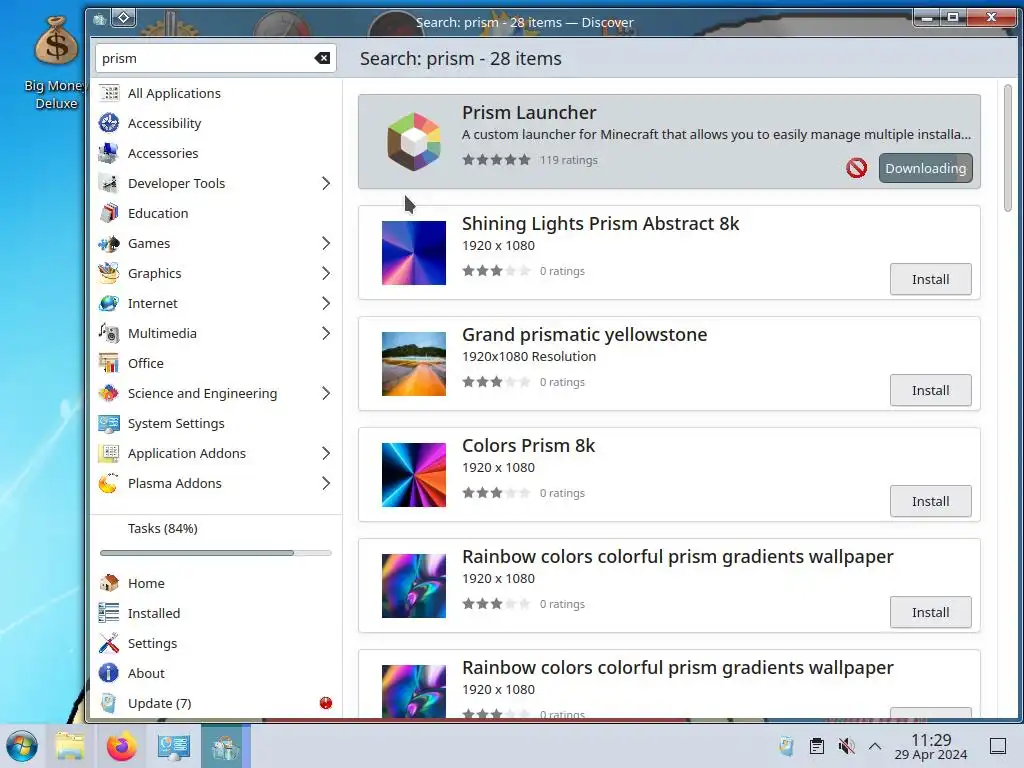This screenshot has height=768, width=1024.
Task: Click the Plasma Addons icon
Action: tap(109, 484)
